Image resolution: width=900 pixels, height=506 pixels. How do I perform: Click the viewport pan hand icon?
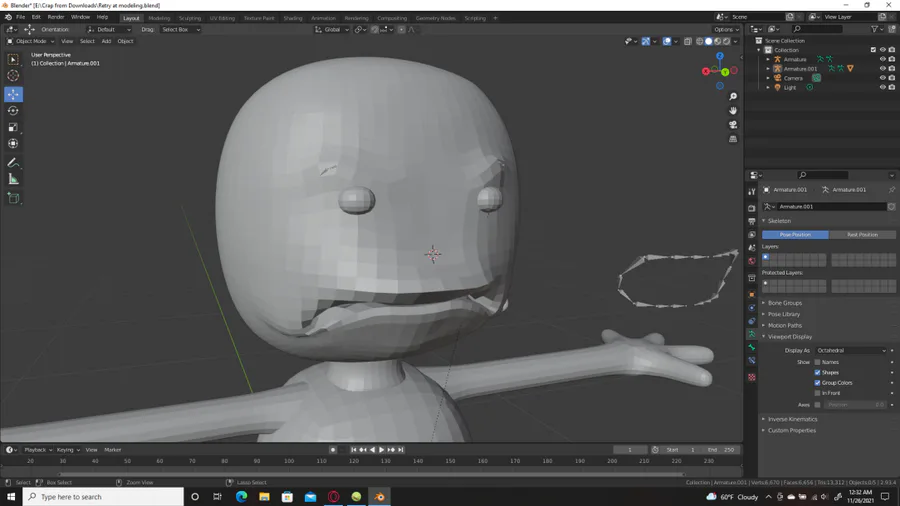pos(733,110)
